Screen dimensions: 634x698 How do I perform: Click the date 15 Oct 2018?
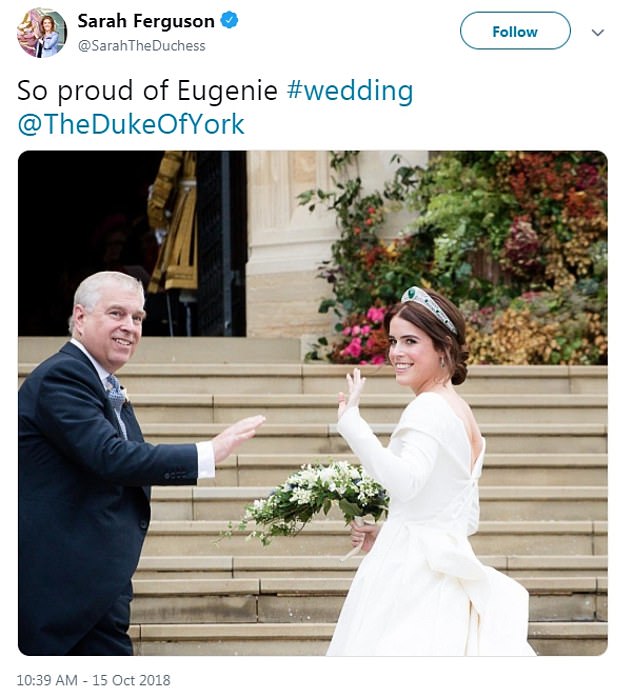point(131,680)
